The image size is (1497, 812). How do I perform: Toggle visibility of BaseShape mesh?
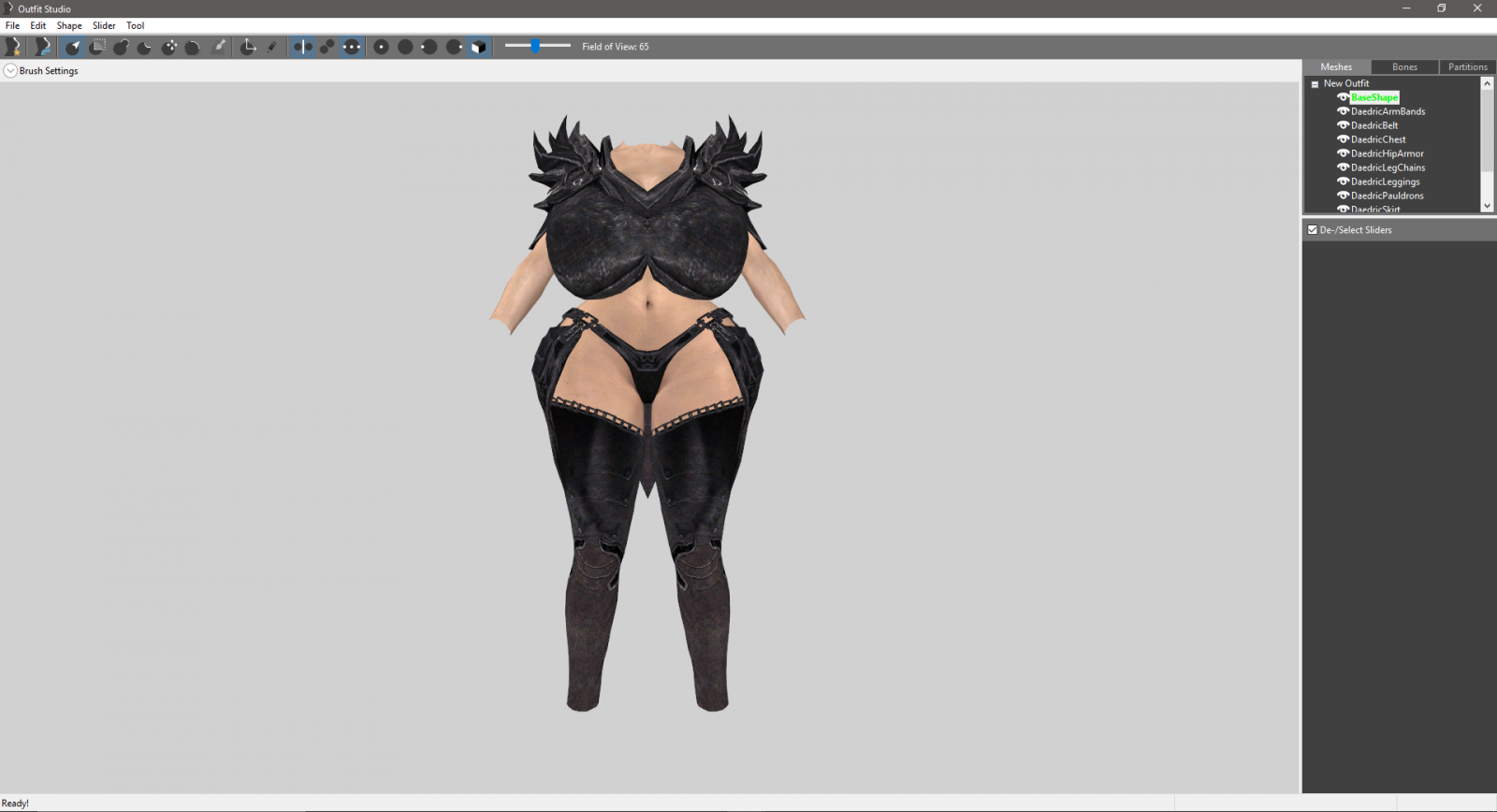(x=1343, y=97)
